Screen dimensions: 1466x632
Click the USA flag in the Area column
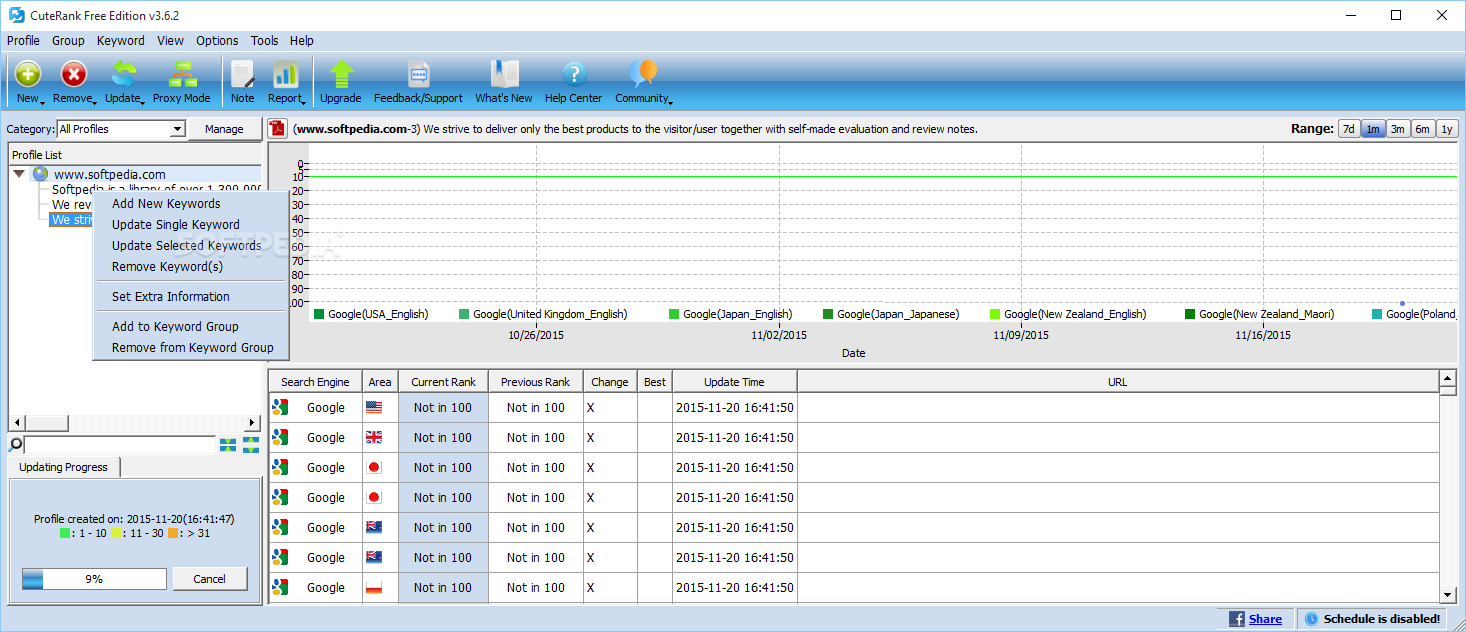pyautogui.click(x=374, y=407)
